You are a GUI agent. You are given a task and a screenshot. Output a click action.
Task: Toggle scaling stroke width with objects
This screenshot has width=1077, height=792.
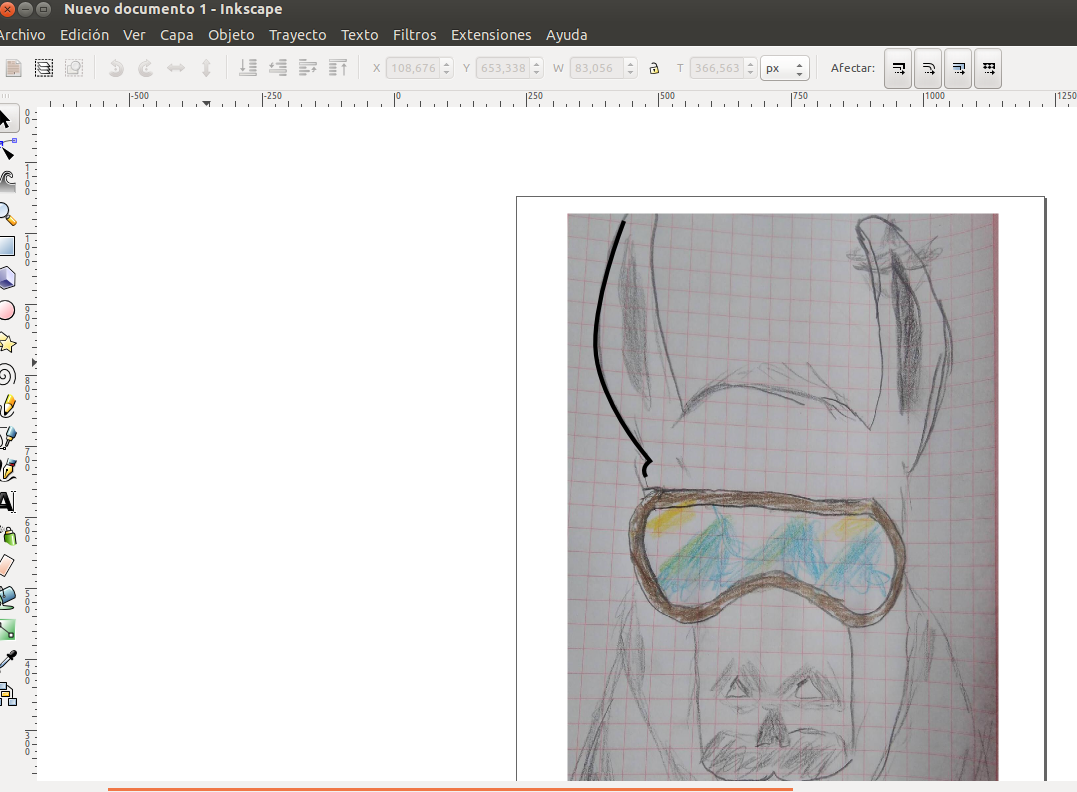click(898, 69)
